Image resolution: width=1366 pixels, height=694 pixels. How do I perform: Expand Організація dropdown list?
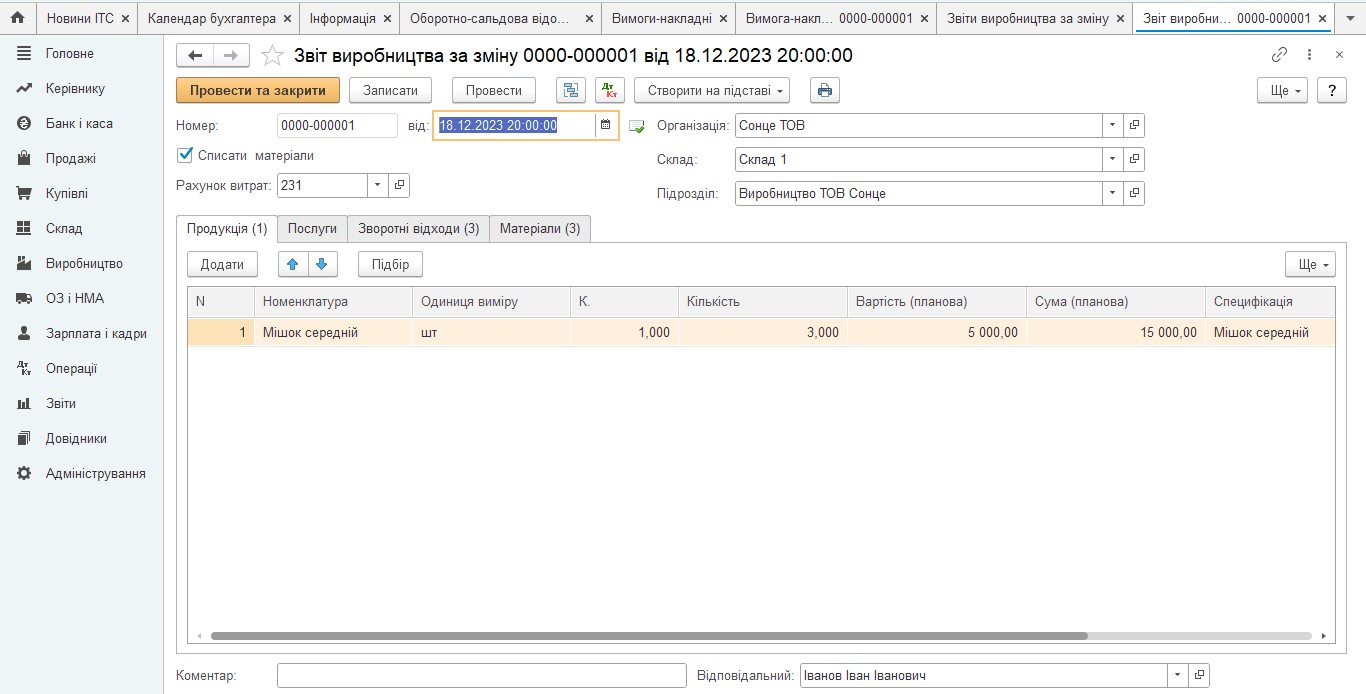pos(1113,126)
